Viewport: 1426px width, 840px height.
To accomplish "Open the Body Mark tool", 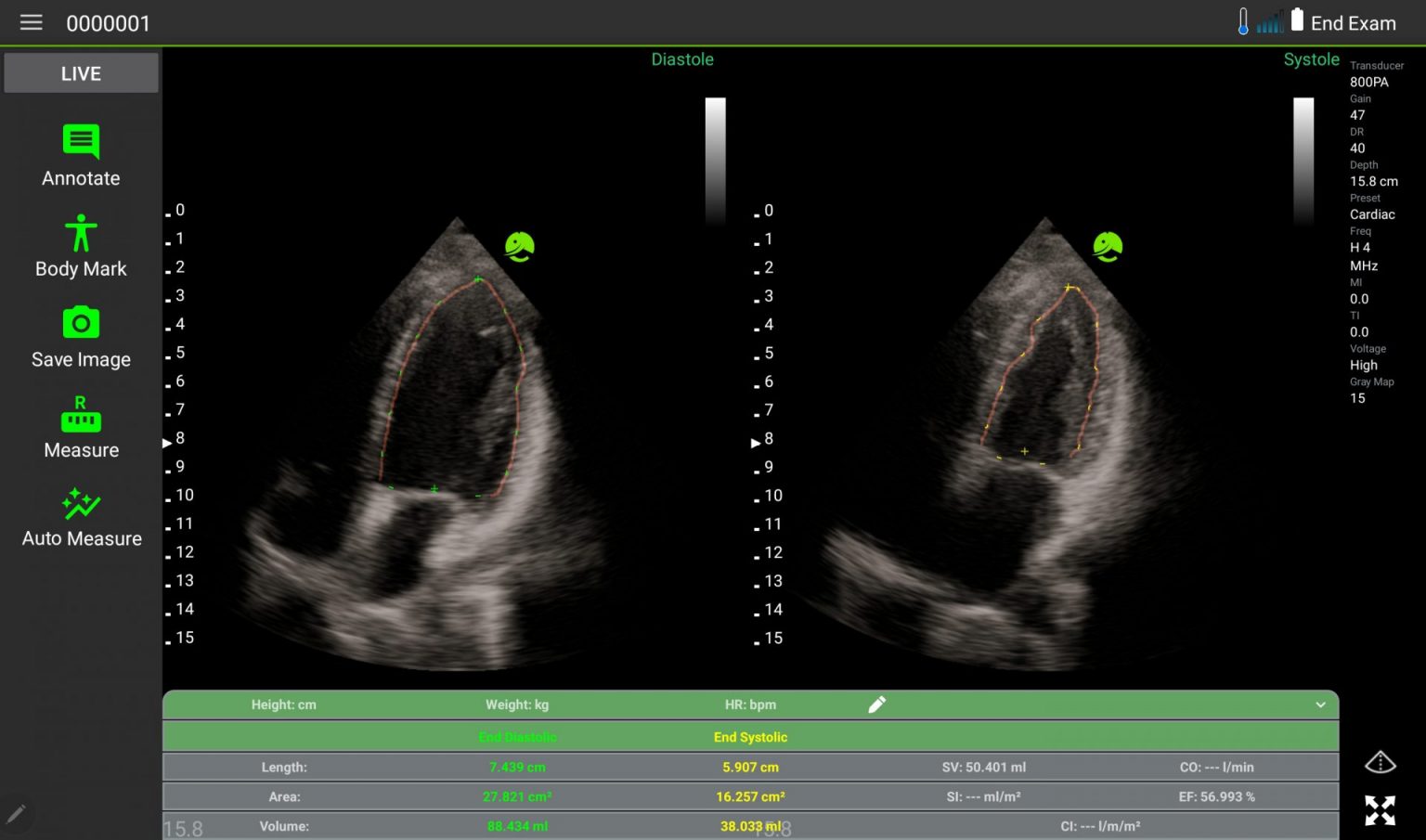I will pyautogui.click(x=81, y=234).
